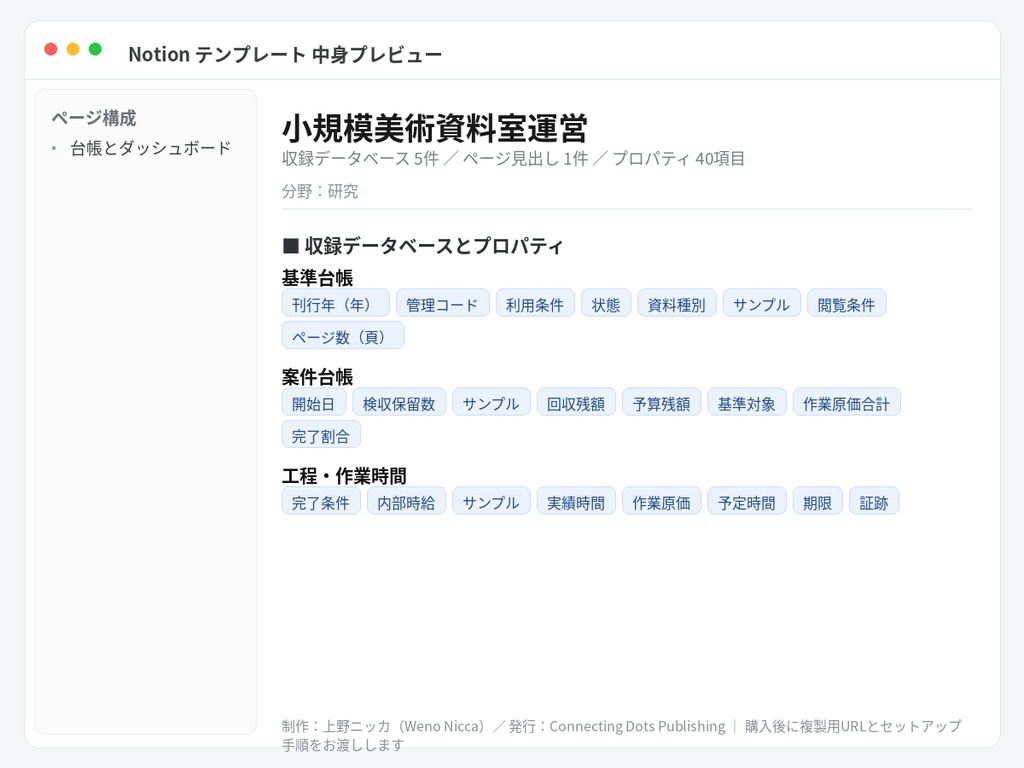Viewport: 1024px width, 768px height.
Task: Click the 工程・作業時間 database heading
Action: pyautogui.click(x=344, y=476)
